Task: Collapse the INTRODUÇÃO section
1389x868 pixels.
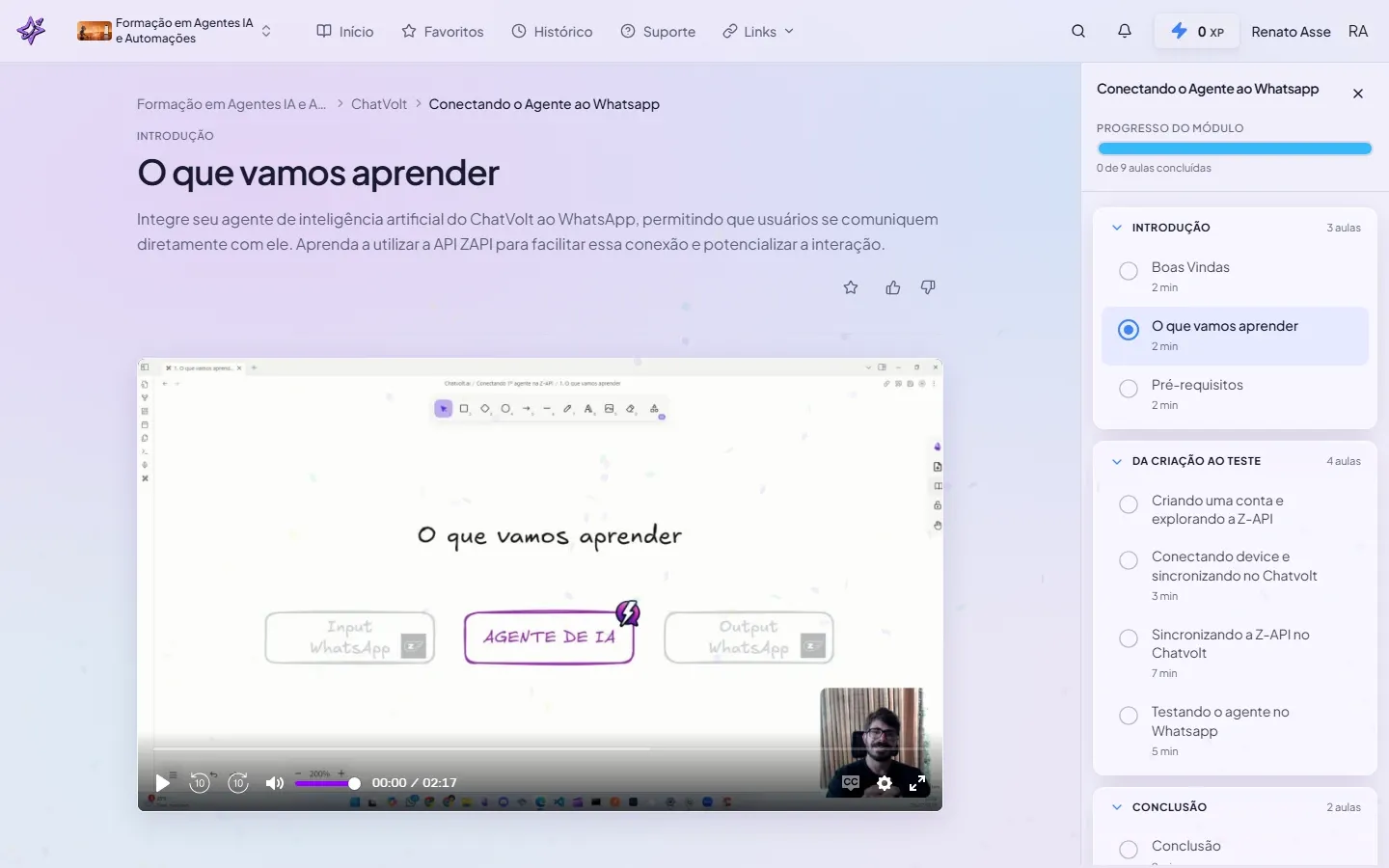Action: click(x=1235, y=228)
